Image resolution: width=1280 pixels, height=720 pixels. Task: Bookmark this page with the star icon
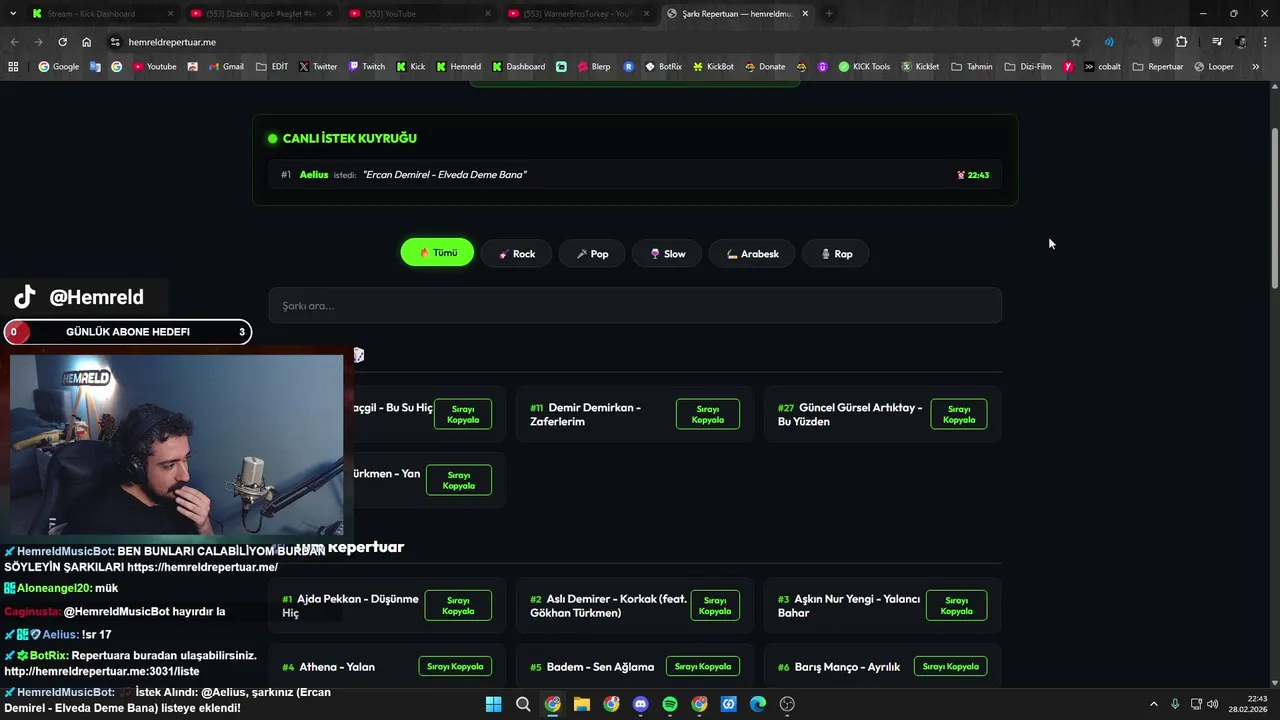1076,42
